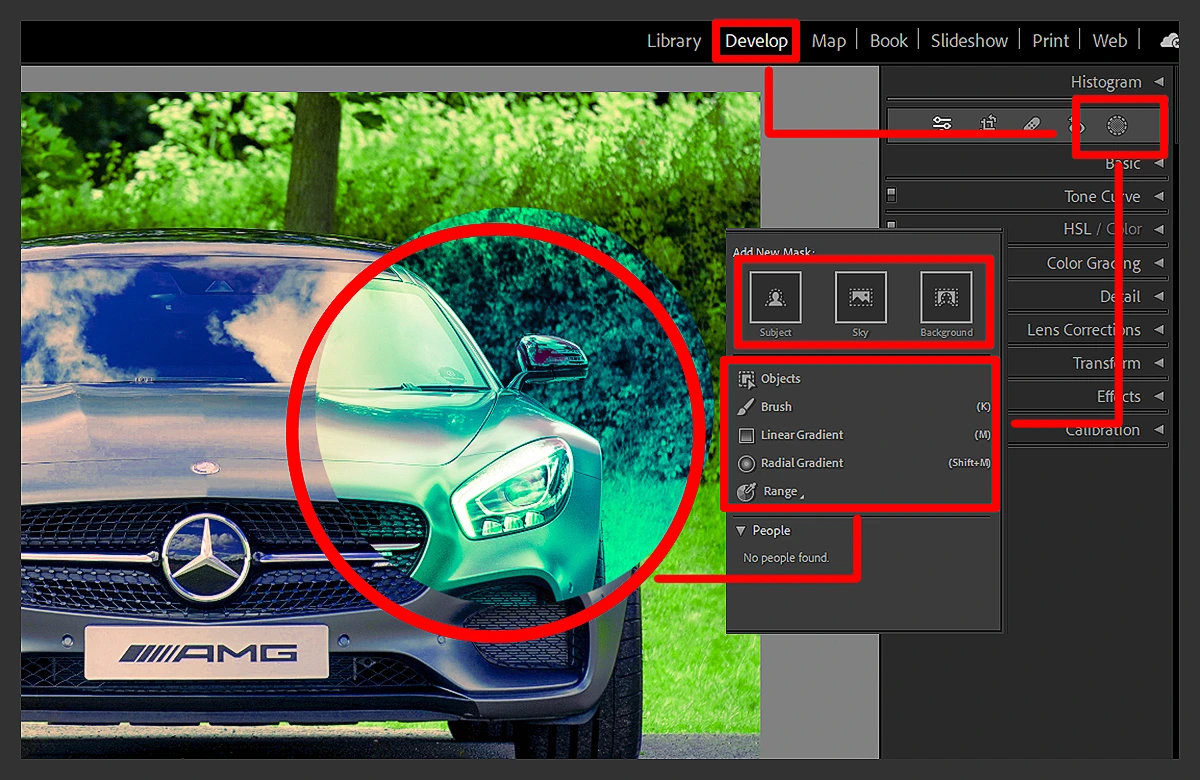Switch to the Develop module
This screenshot has height=780, width=1200.
coord(757,41)
